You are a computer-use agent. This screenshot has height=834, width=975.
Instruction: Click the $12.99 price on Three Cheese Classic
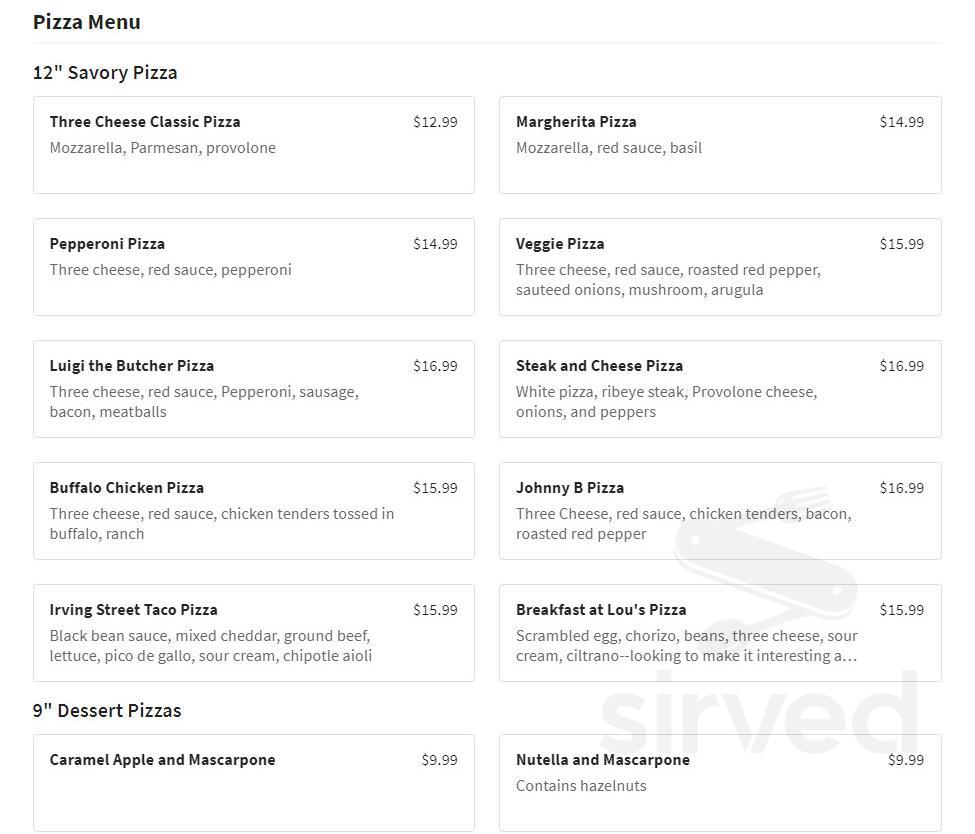click(x=435, y=122)
